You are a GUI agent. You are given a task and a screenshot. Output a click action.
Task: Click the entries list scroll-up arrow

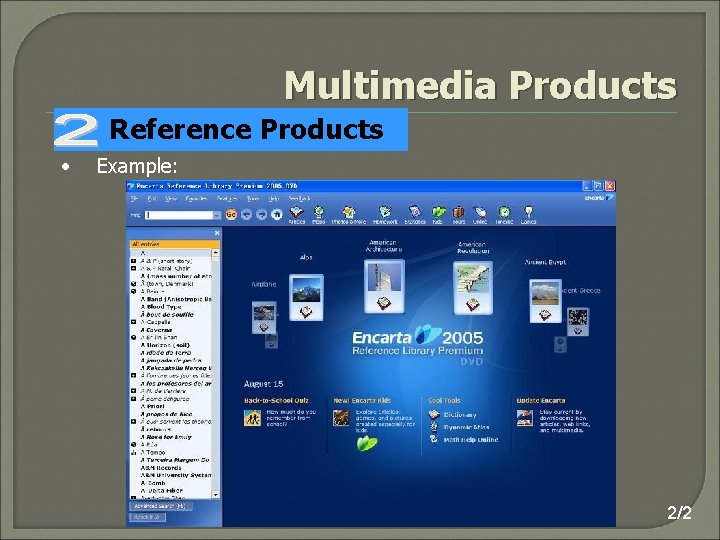coord(215,253)
